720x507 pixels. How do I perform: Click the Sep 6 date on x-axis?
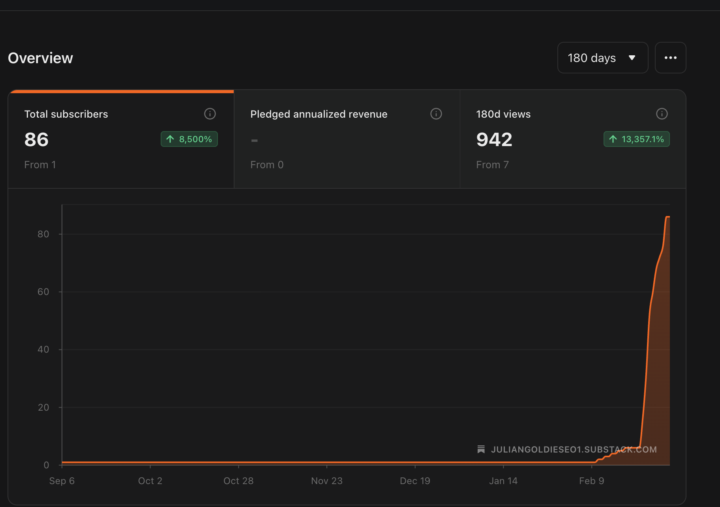62,481
